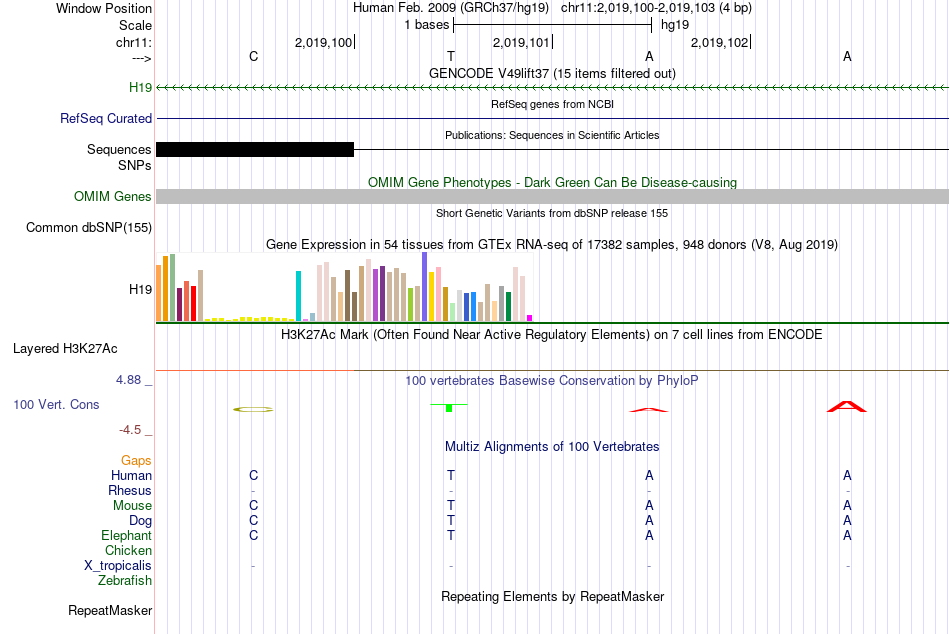Click the black Publications sequence block

point(255,149)
